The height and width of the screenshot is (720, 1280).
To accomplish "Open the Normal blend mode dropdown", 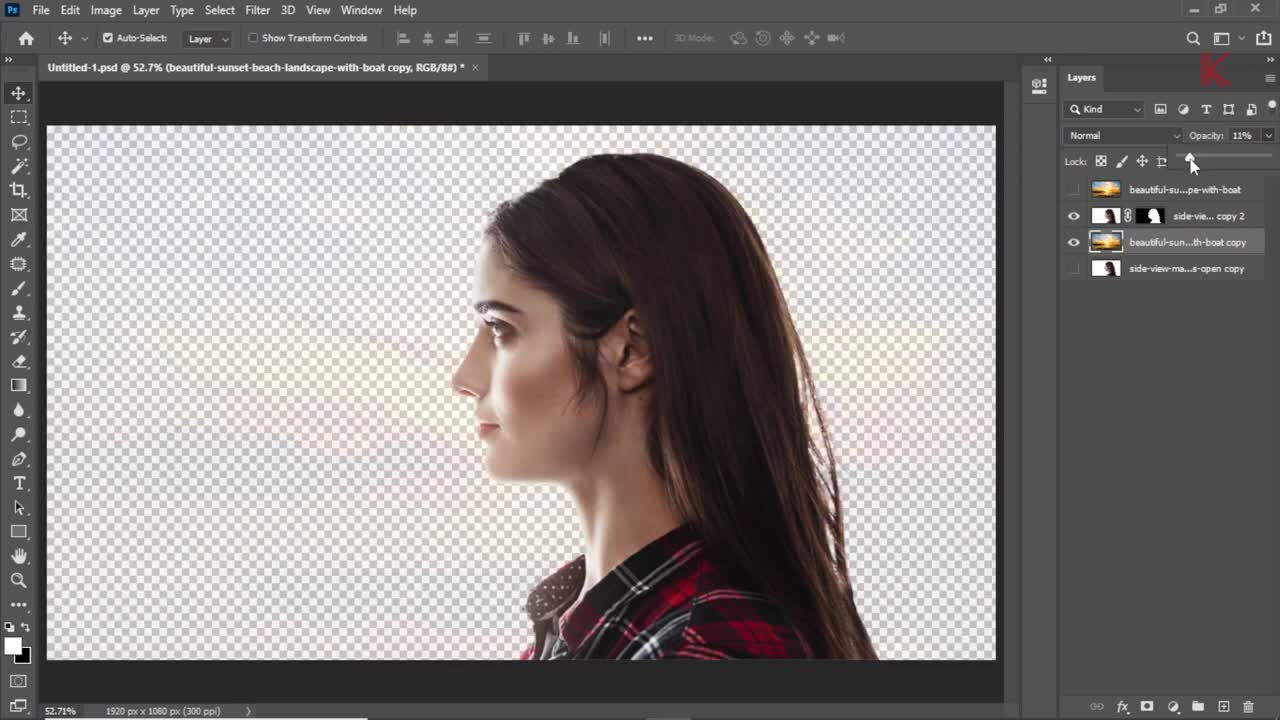I will (1124, 135).
